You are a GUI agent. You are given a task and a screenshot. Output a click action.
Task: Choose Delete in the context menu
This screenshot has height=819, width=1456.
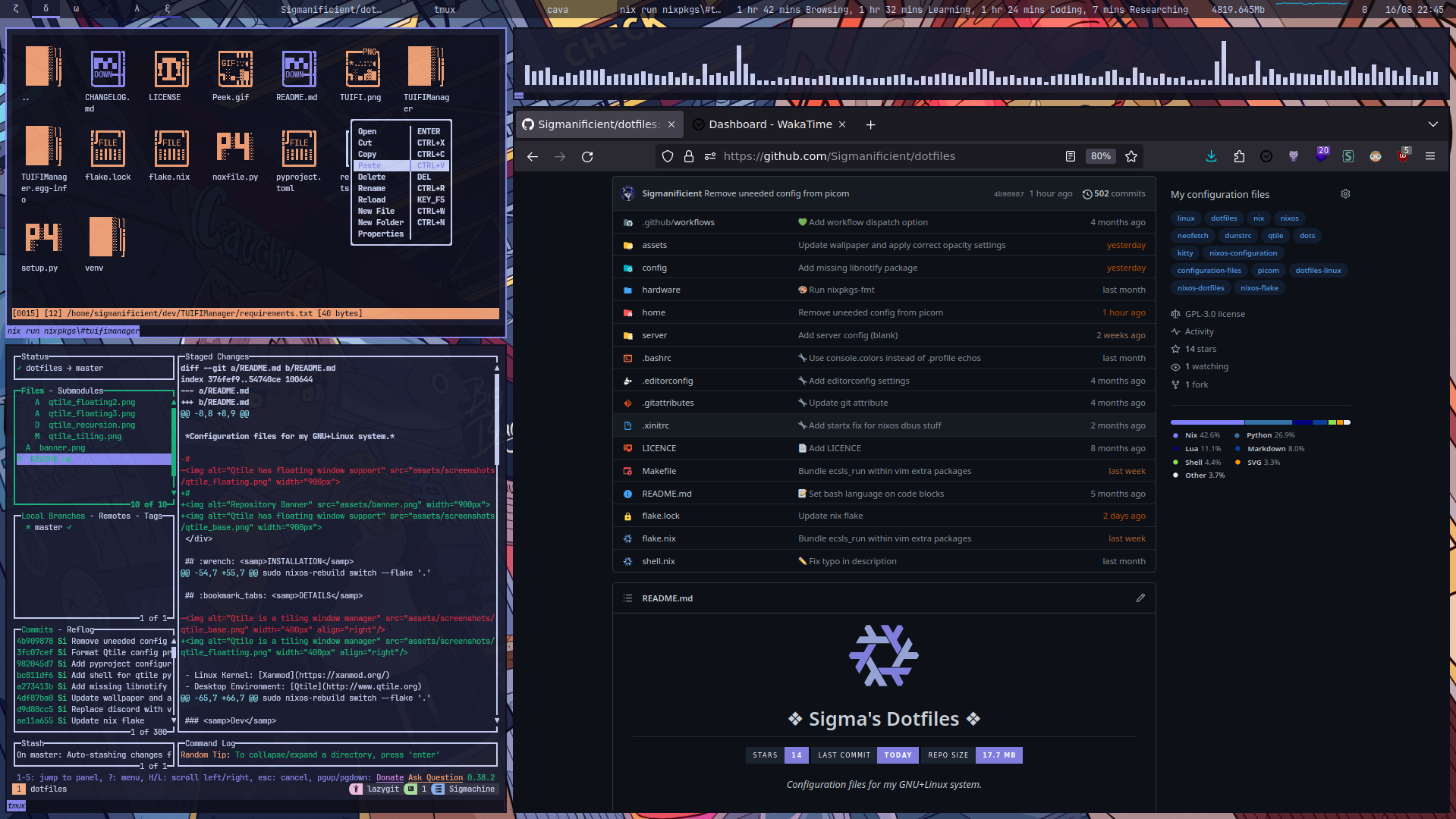pyautogui.click(x=401, y=177)
